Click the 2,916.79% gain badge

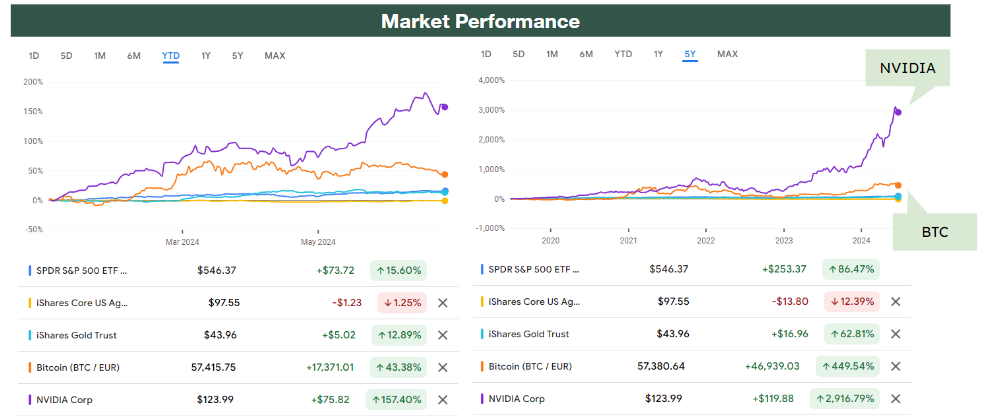click(x=845, y=399)
